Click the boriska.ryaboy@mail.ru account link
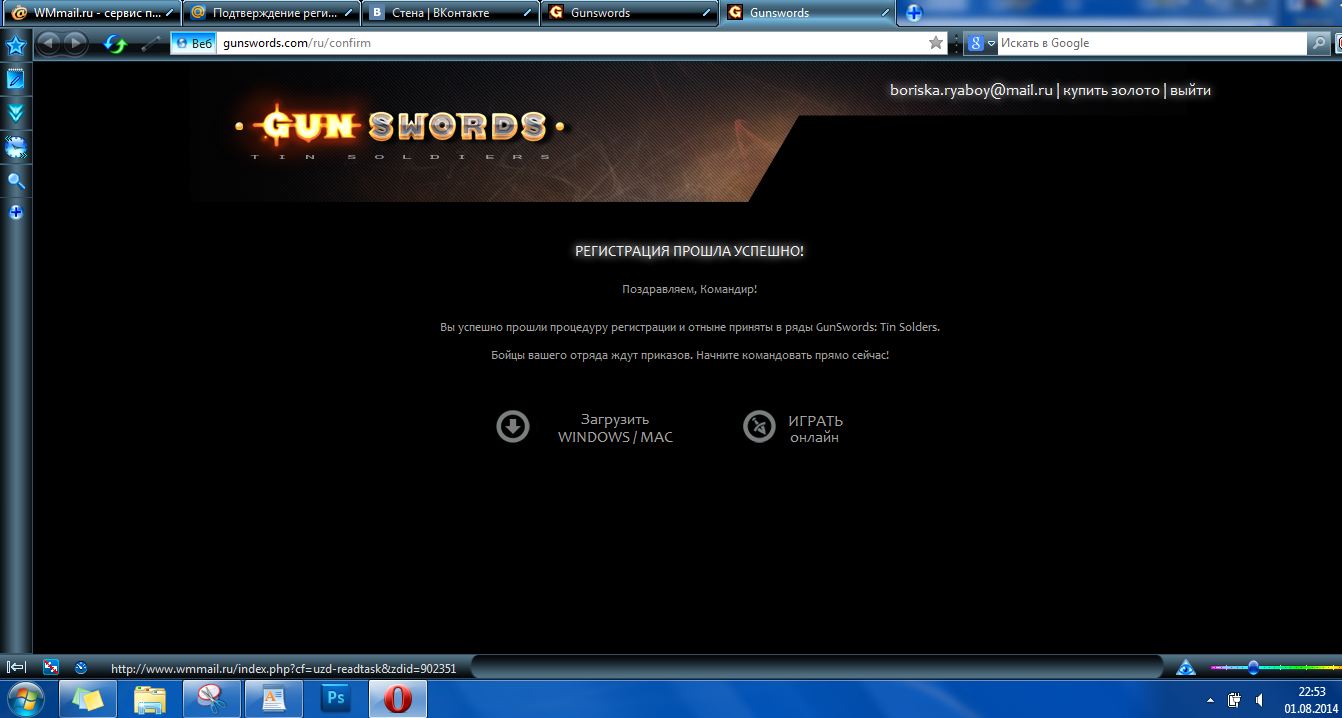The image size is (1342, 718). [971, 90]
